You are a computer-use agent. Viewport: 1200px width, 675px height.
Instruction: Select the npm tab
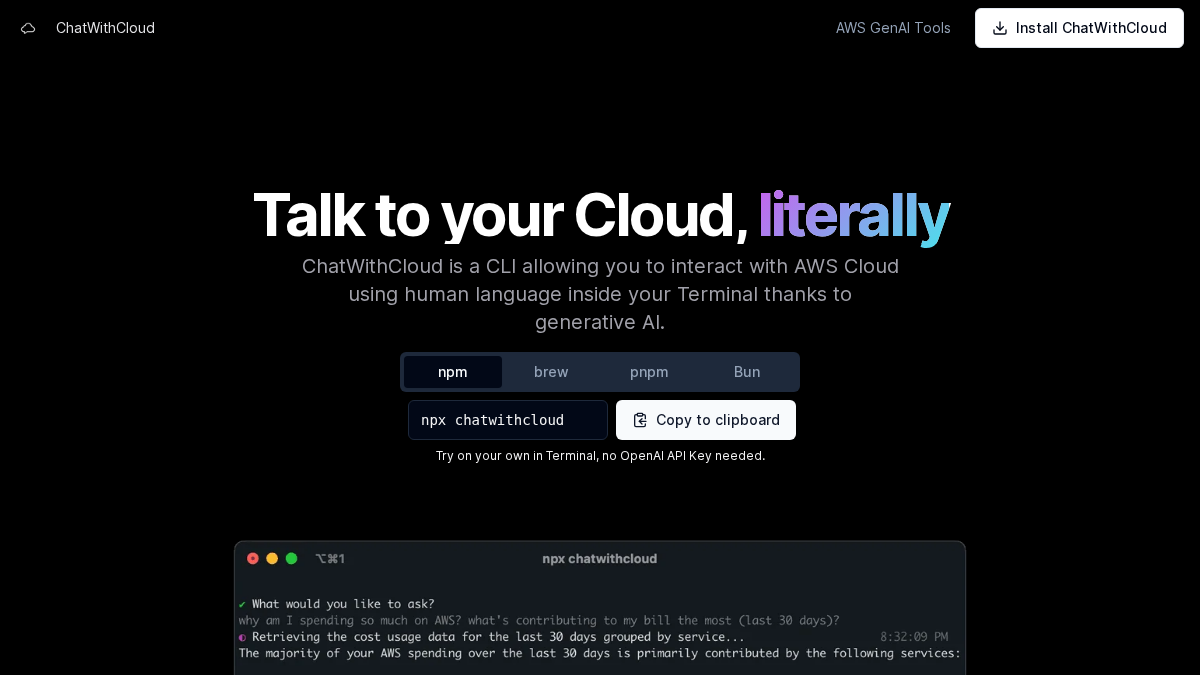click(x=453, y=372)
